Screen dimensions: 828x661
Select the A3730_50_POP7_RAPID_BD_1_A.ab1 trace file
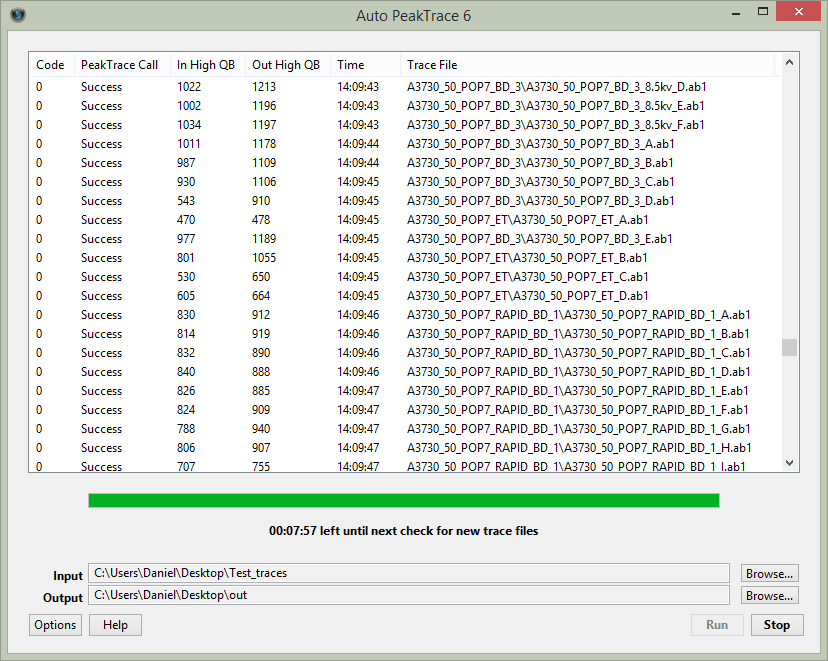[x=579, y=315]
